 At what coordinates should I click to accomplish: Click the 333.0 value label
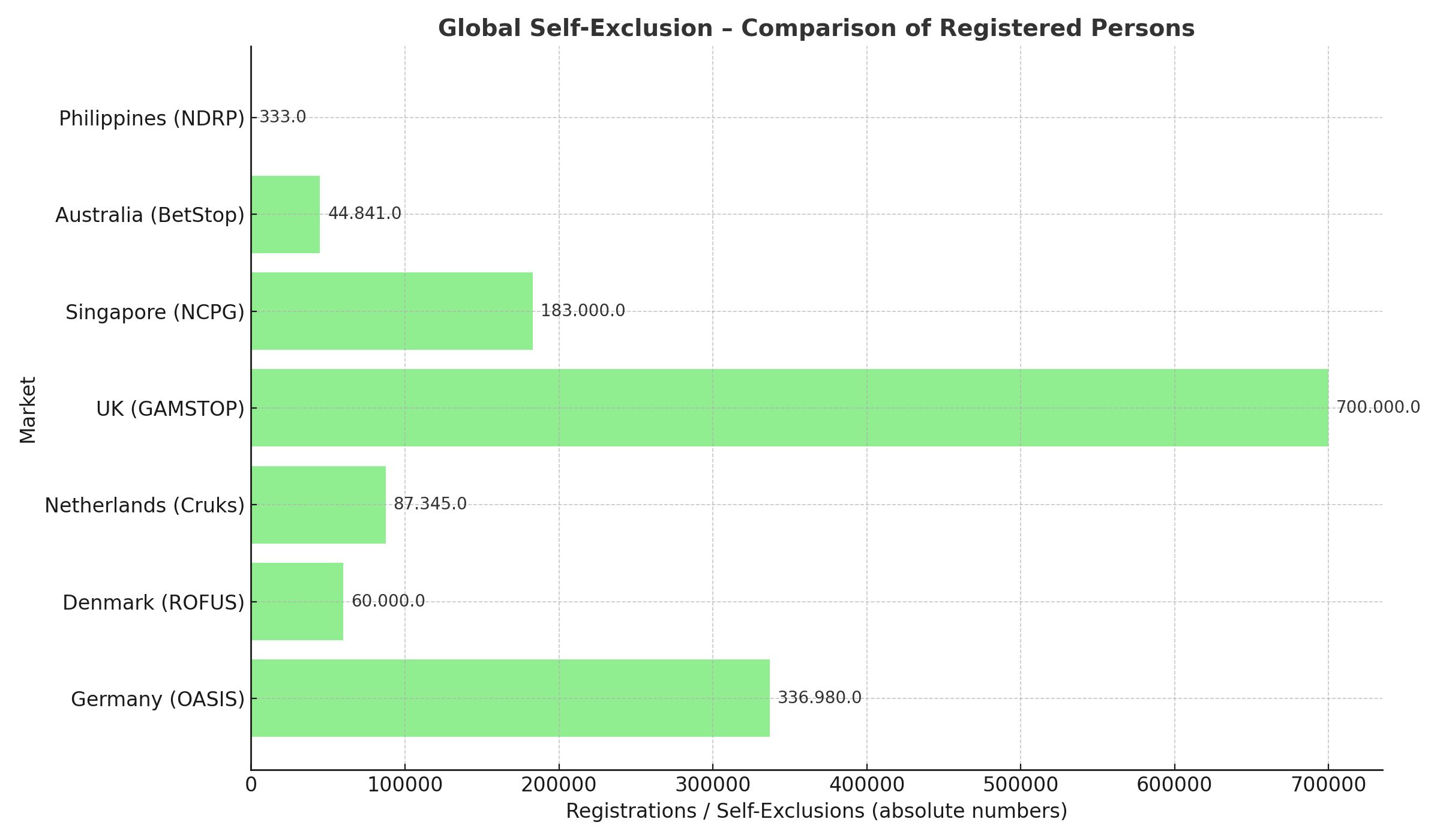(x=282, y=117)
